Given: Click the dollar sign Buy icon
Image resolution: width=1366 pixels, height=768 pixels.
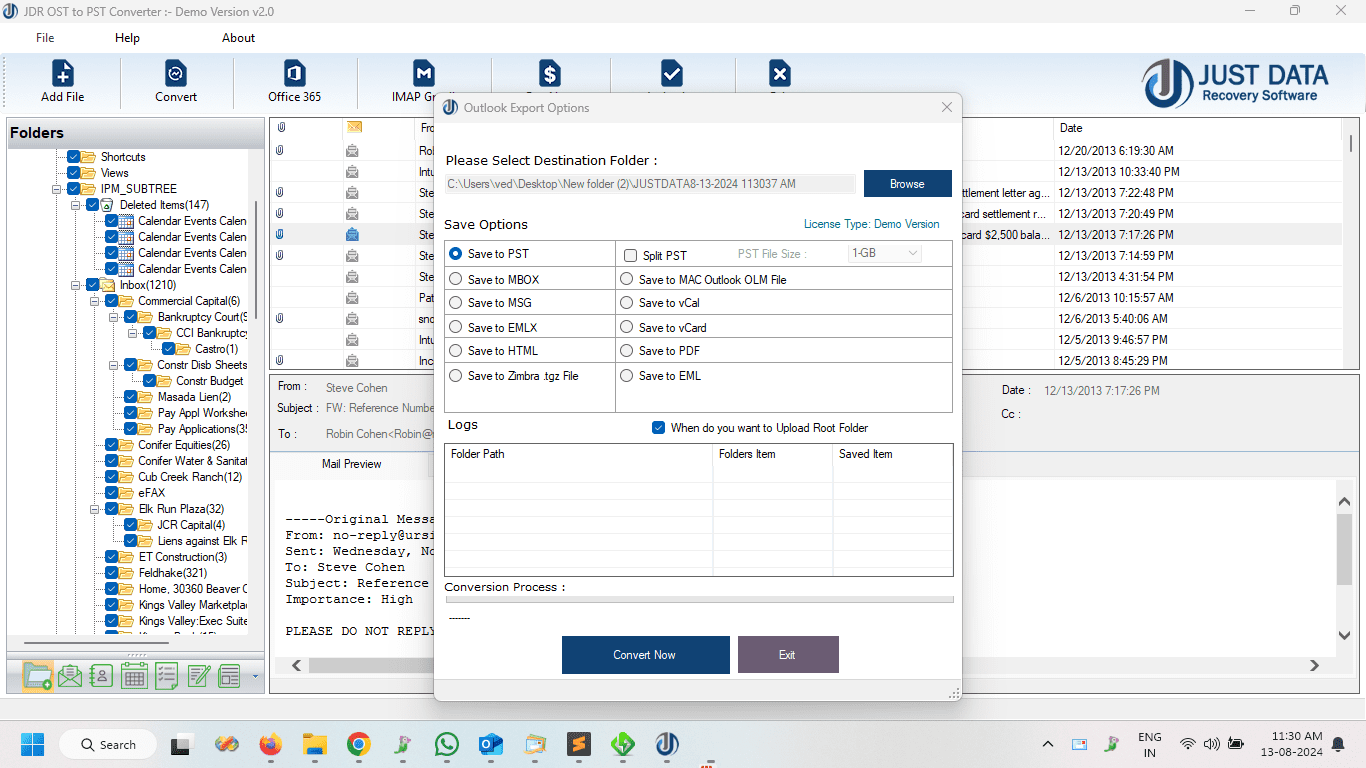Looking at the screenshot, I should point(549,74).
